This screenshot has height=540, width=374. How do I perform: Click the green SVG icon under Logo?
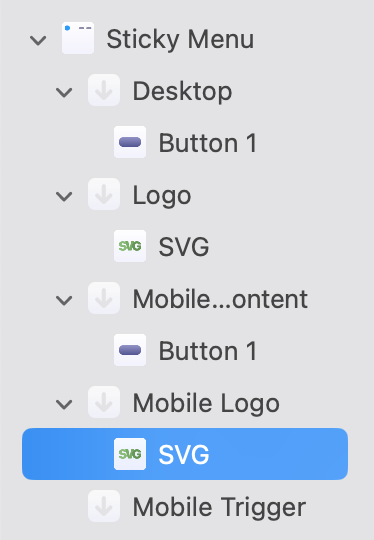[130, 246]
